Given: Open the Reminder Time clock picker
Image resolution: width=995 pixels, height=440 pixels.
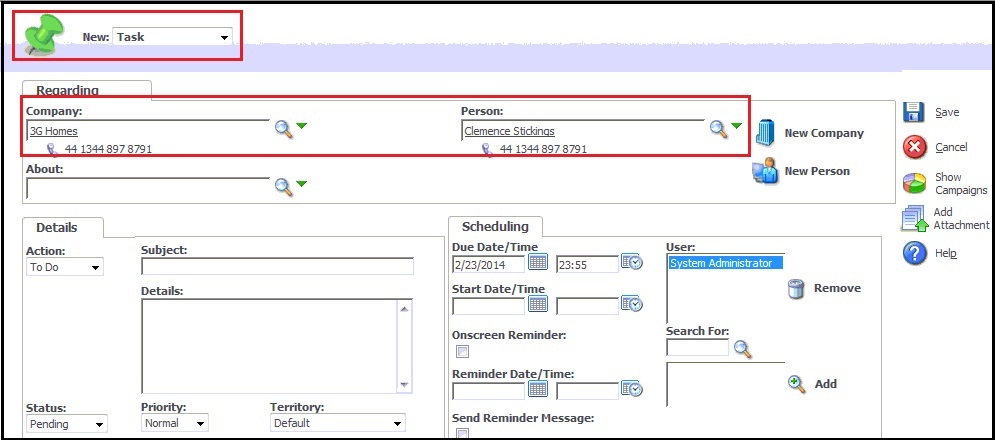Looking at the screenshot, I should (631, 389).
